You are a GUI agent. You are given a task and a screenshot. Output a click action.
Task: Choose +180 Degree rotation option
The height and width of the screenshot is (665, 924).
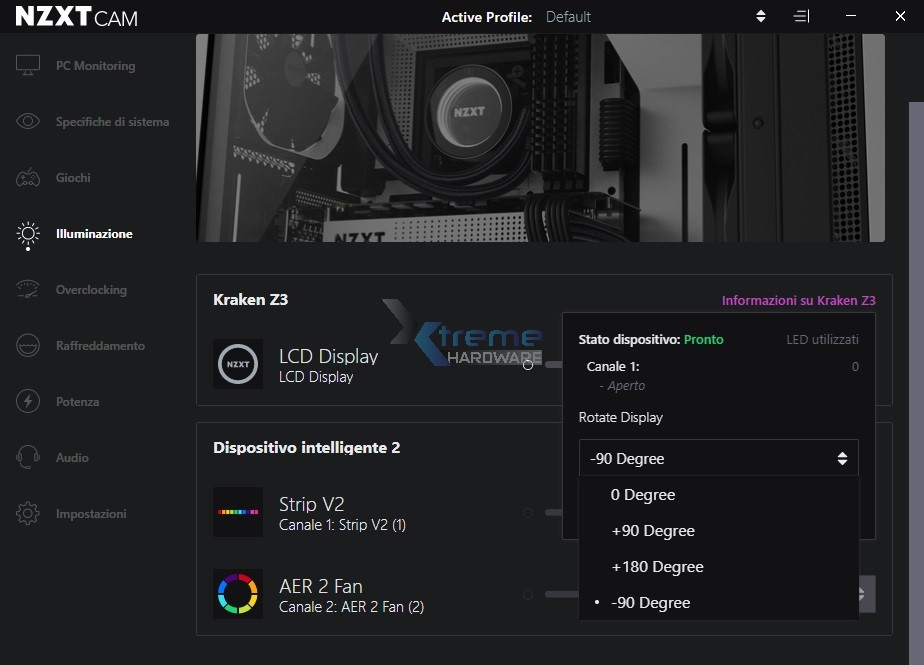pos(719,567)
